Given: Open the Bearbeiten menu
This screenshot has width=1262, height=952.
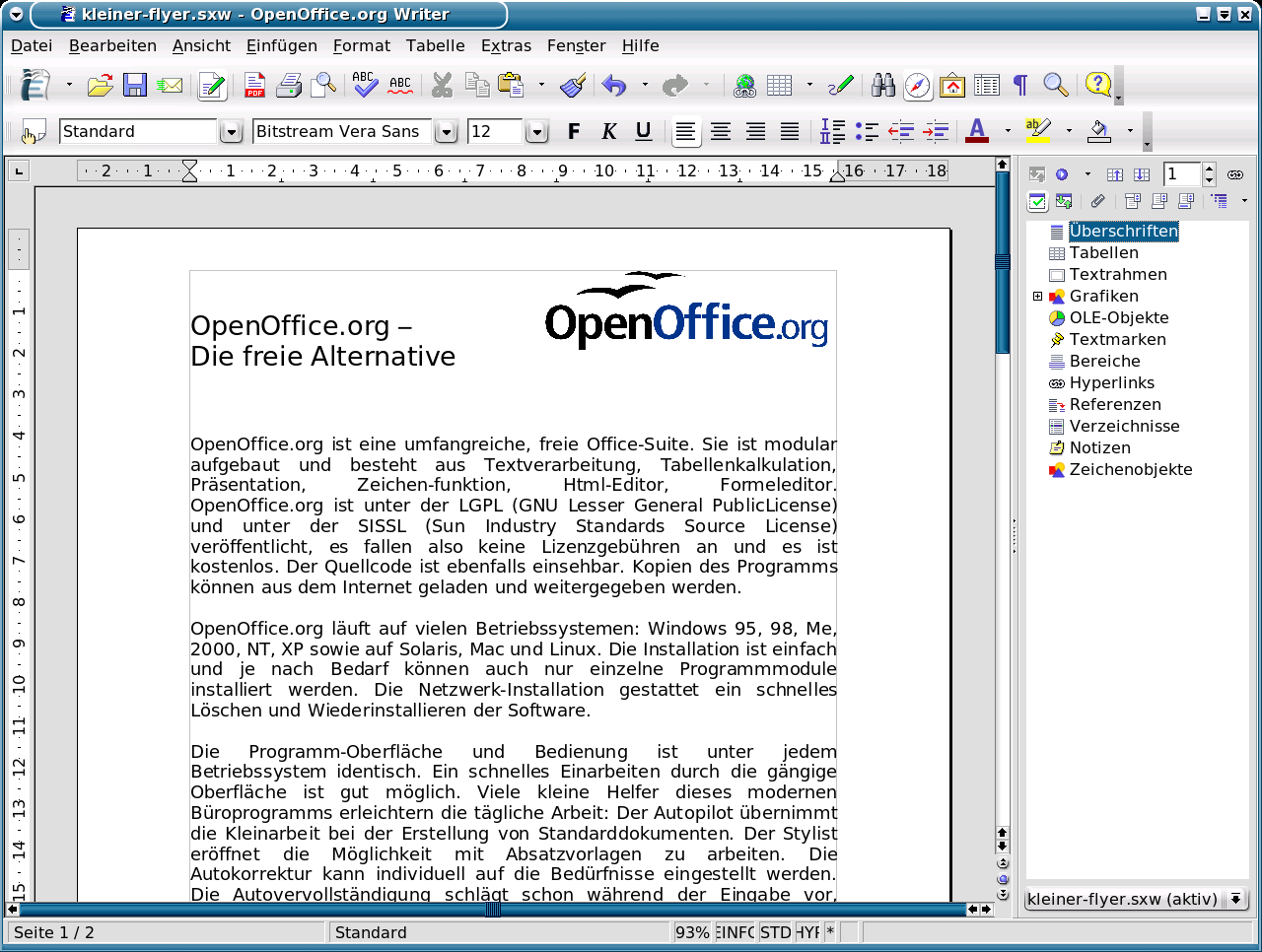Looking at the screenshot, I should pyautogui.click(x=112, y=45).
